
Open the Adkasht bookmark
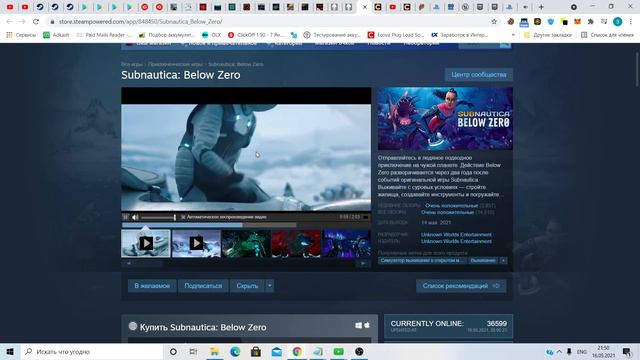click(x=56, y=35)
